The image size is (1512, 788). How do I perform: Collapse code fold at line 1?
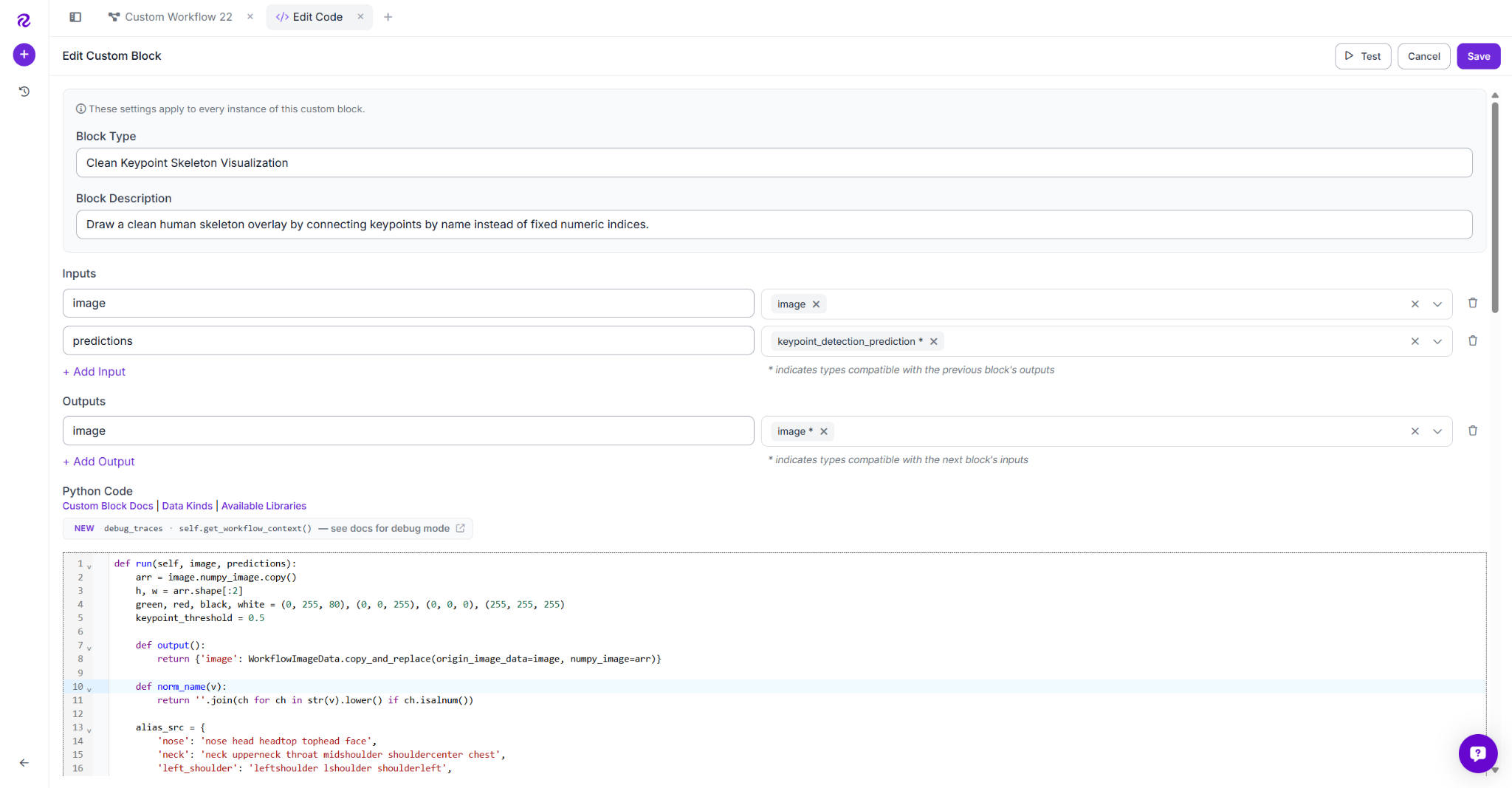tap(89, 566)
